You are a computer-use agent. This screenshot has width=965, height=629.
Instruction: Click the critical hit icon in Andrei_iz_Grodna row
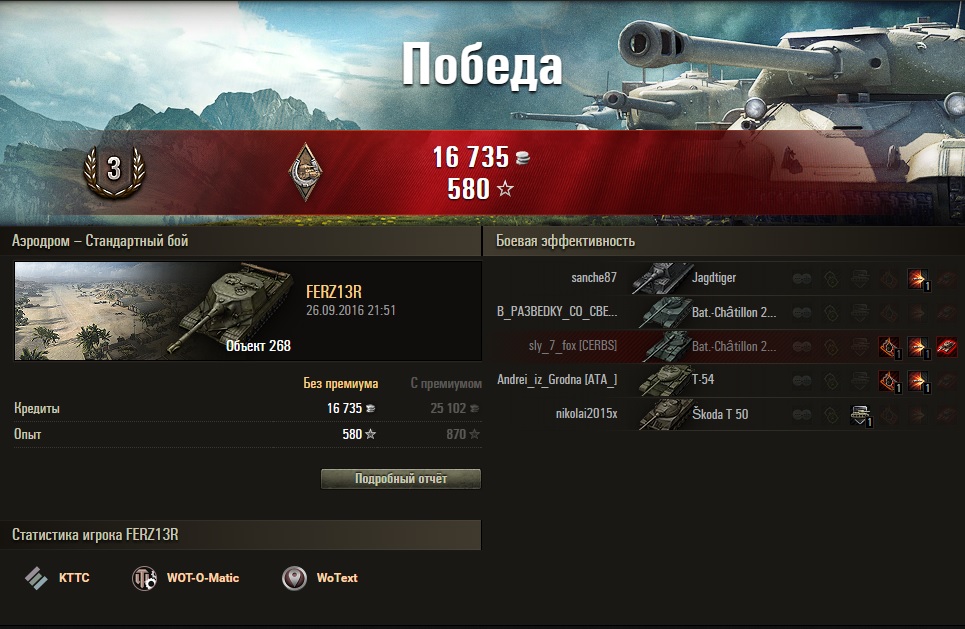click(889, 381)
